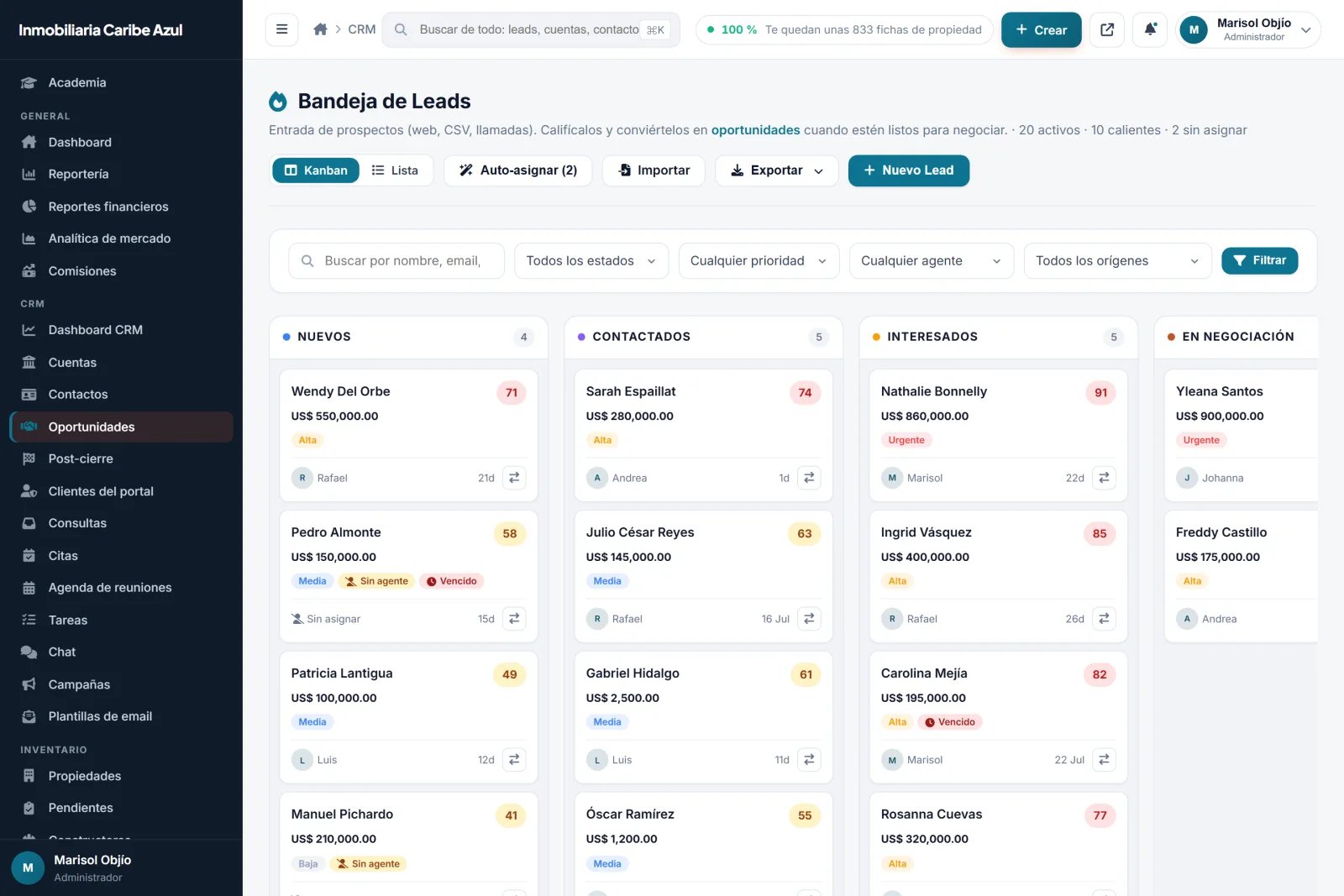Open Dashboard CRM in sidebar
Image resolution: width=1344 pixels, height=896 pixels.
coord(121,330)
